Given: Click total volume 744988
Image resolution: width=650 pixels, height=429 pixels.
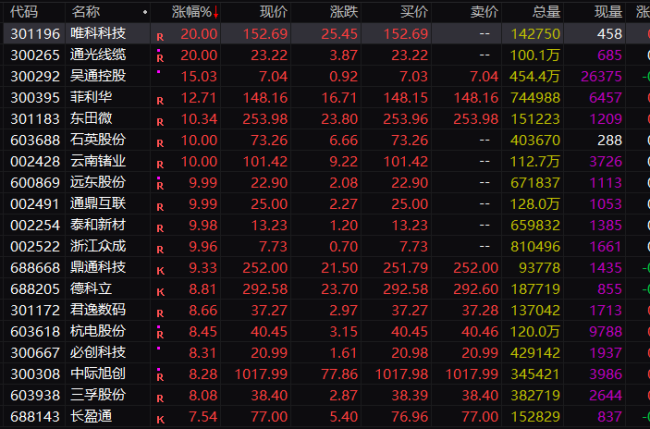Looking at the screenshot, I should click(x=535, y=98).
